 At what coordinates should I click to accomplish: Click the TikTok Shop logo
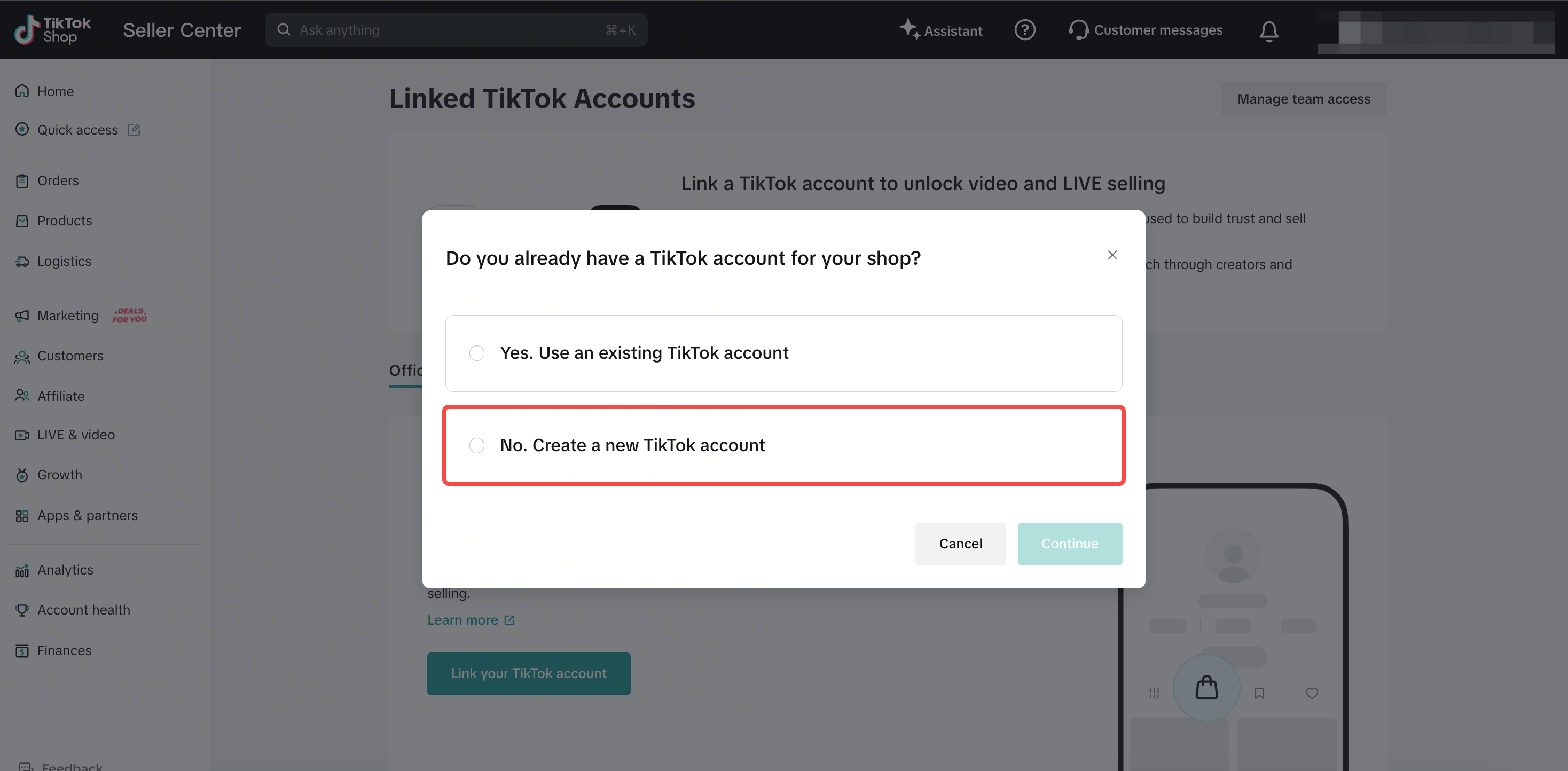pos(52,30)
